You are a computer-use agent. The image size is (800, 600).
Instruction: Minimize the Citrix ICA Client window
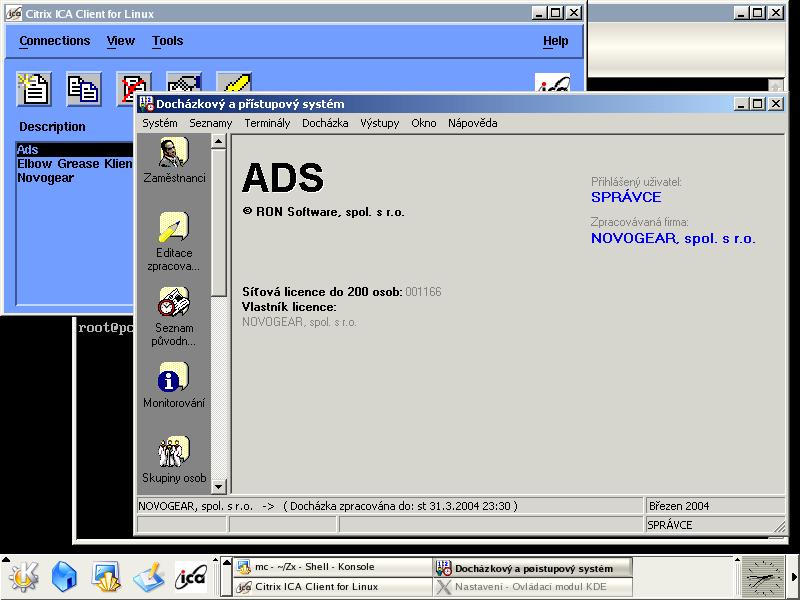(x=538, y=13)
